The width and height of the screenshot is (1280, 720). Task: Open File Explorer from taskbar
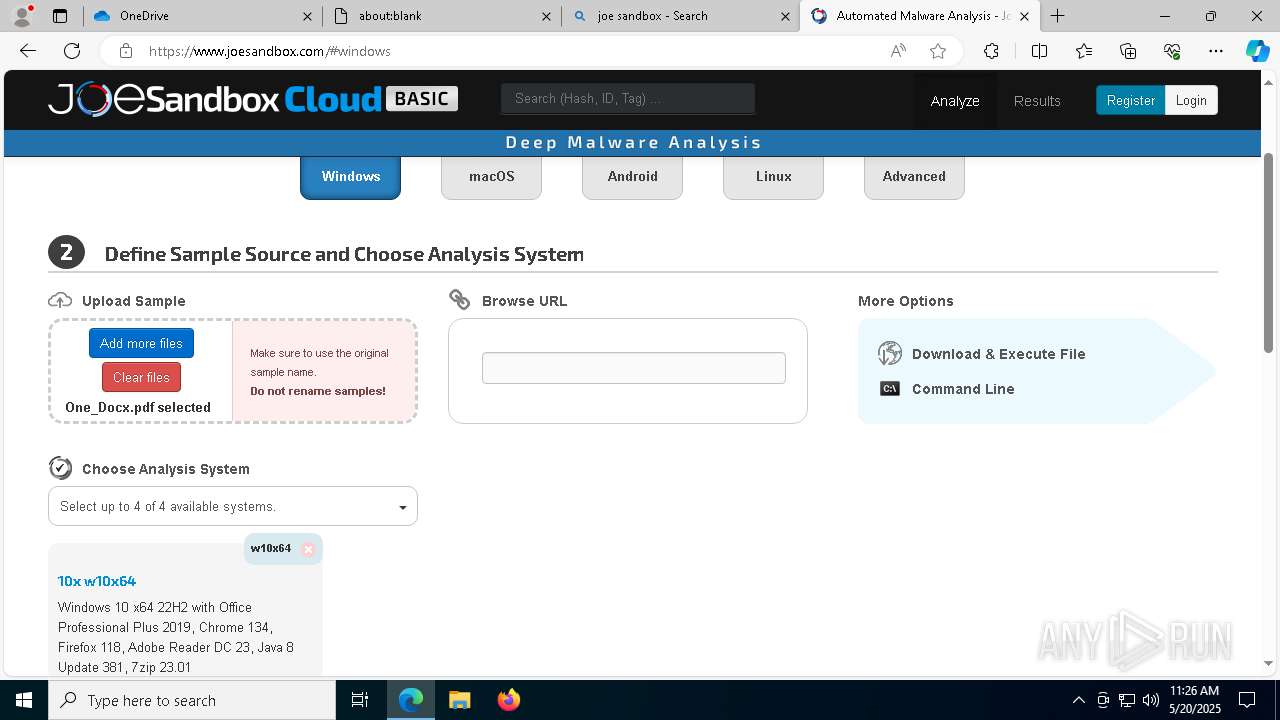tap(459, 700)
